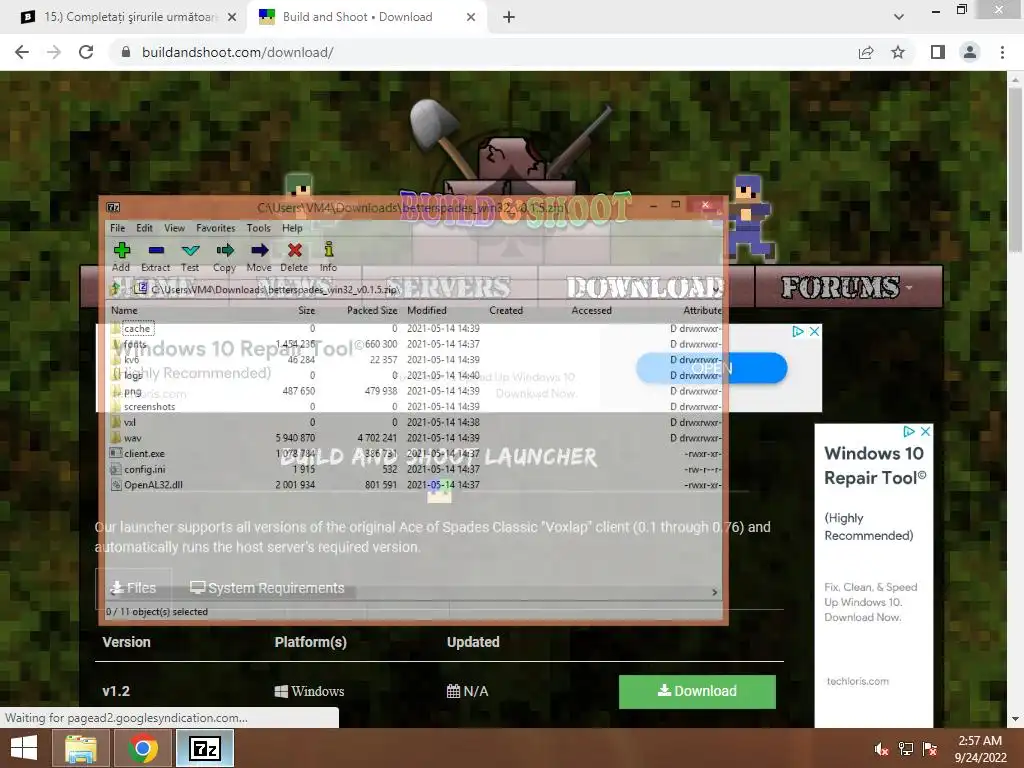Open Chrome profile avatar
Image resolution: width=1024 pixels, height=768 pixels.
[970, 52]
